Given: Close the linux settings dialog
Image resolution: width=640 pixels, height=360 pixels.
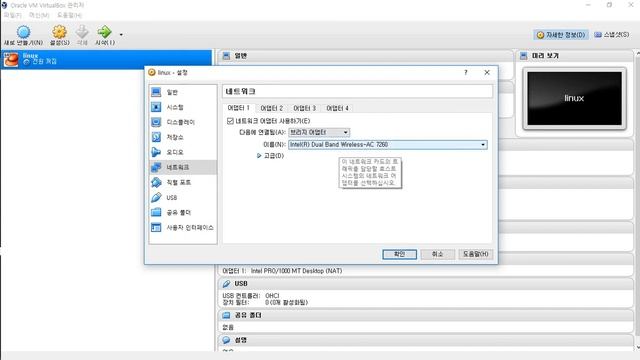Looking at the screenshot, I should [487, 72].
